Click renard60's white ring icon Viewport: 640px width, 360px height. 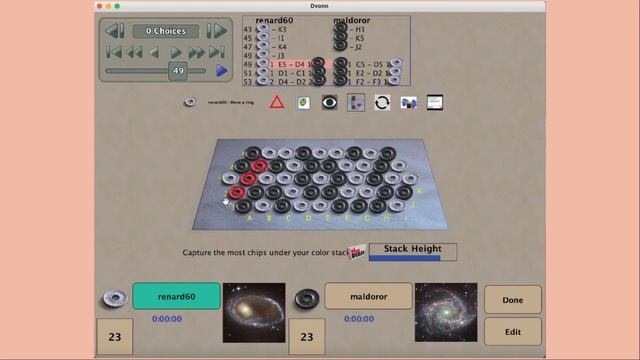click(115, 298)
